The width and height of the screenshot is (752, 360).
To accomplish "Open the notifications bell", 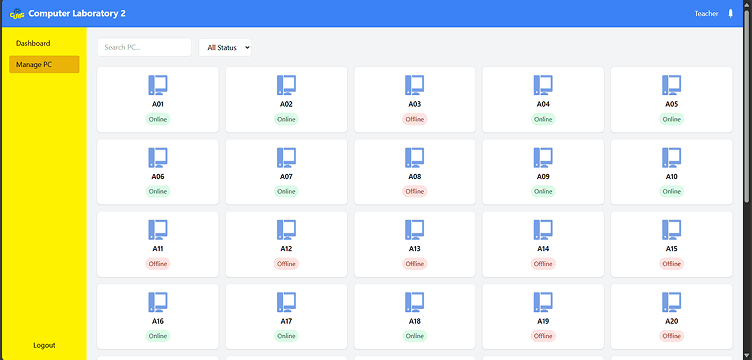I will pyautogui.click(x=730, y=13).
